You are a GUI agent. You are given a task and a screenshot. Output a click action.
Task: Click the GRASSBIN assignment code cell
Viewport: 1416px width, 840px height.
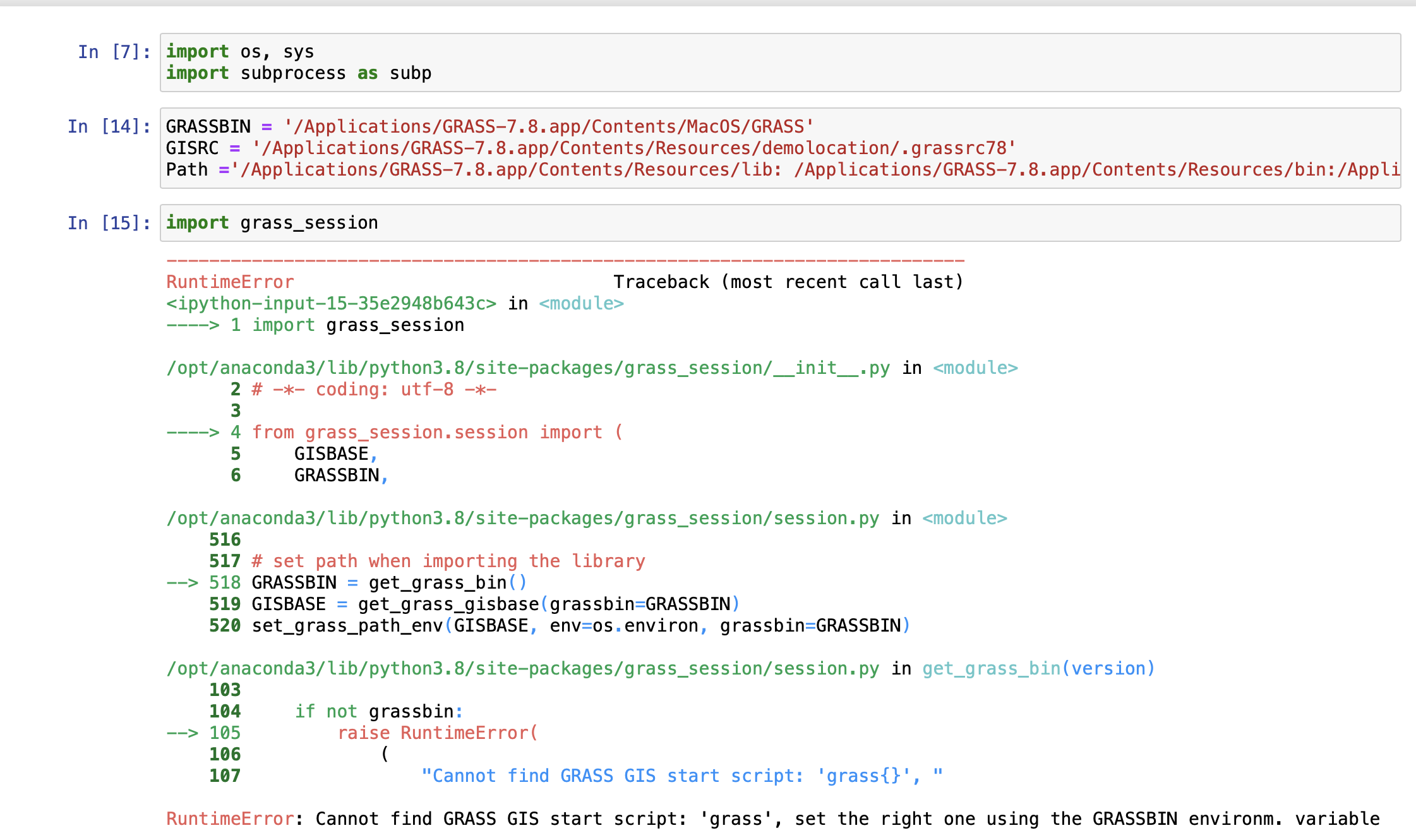pos(780,148)
